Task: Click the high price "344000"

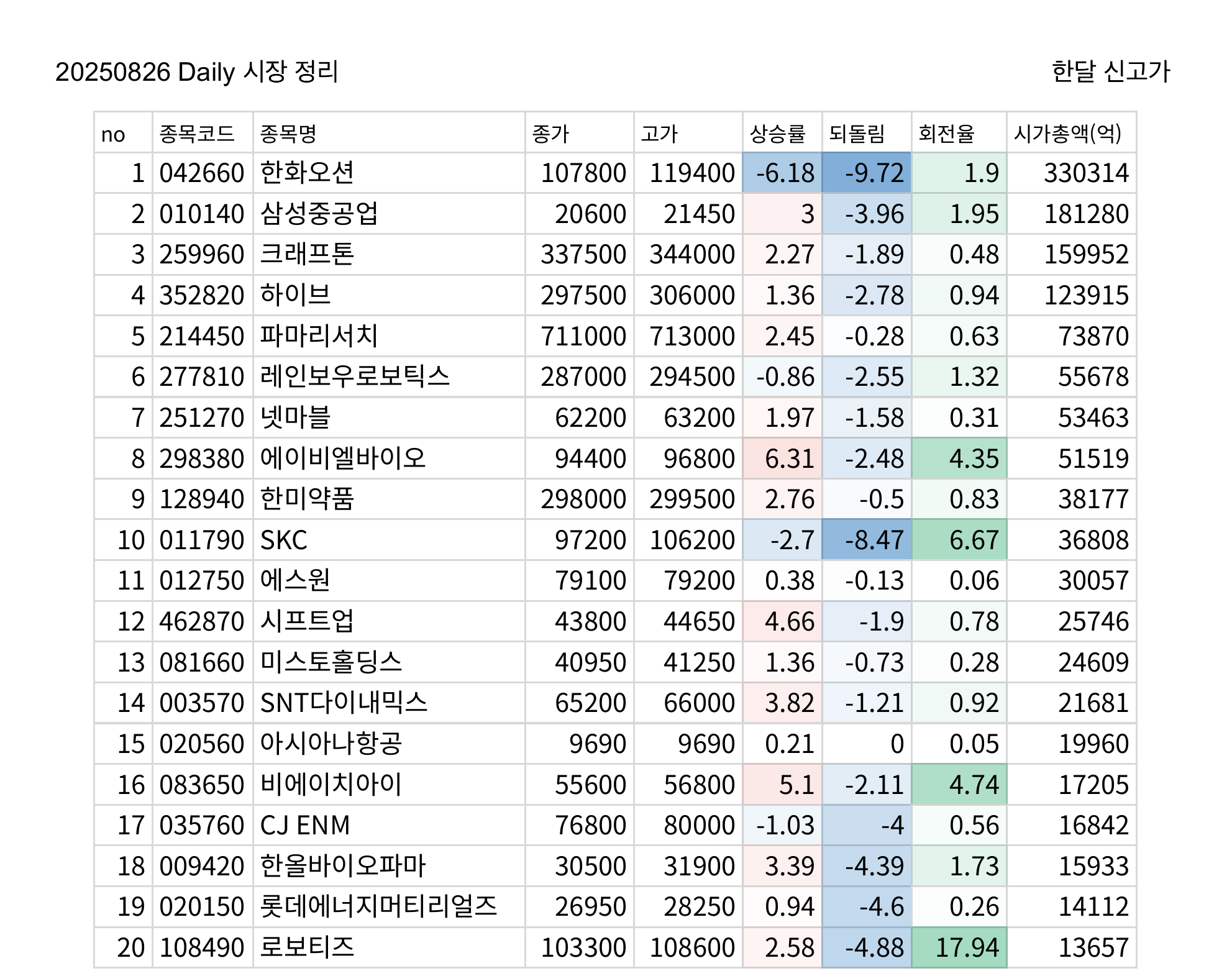Action: click(x=692, y=255)
